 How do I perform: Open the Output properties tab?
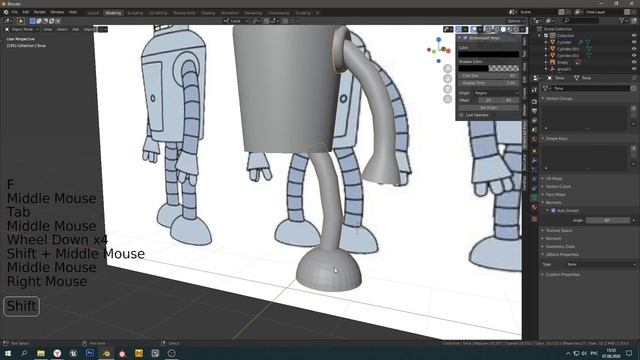(x=534, y=111)
